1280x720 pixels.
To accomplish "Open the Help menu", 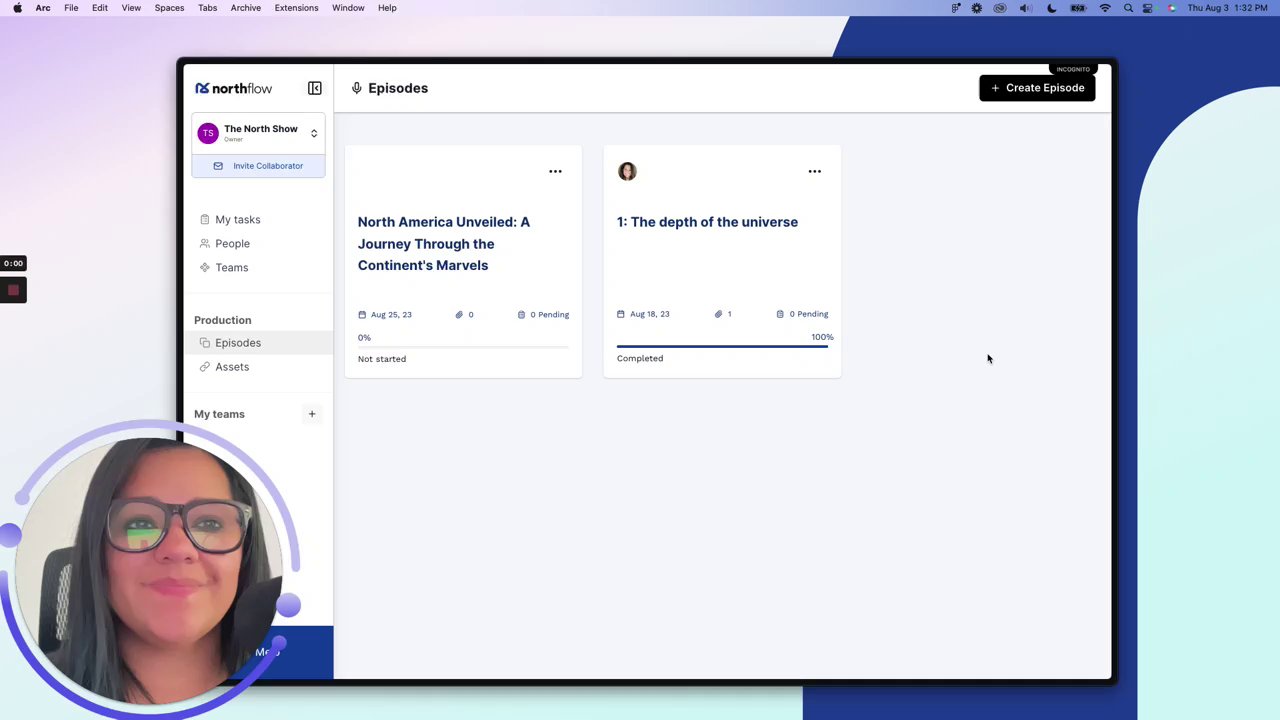I will [387, 8].
